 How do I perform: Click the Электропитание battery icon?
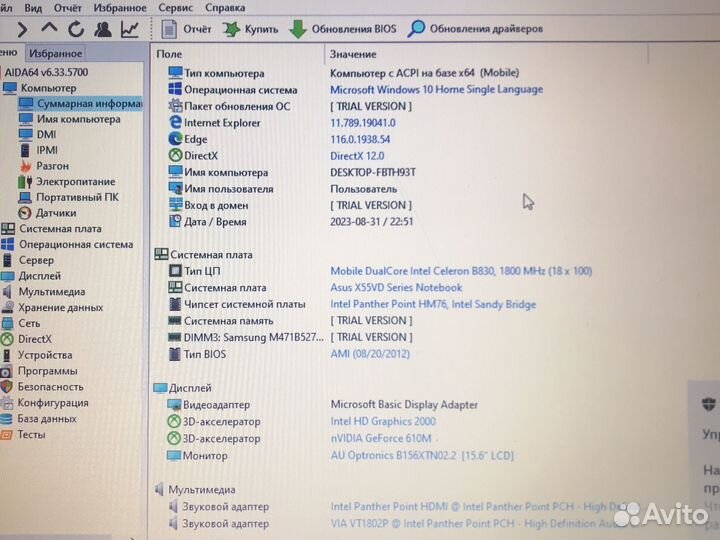pos(25,182)
